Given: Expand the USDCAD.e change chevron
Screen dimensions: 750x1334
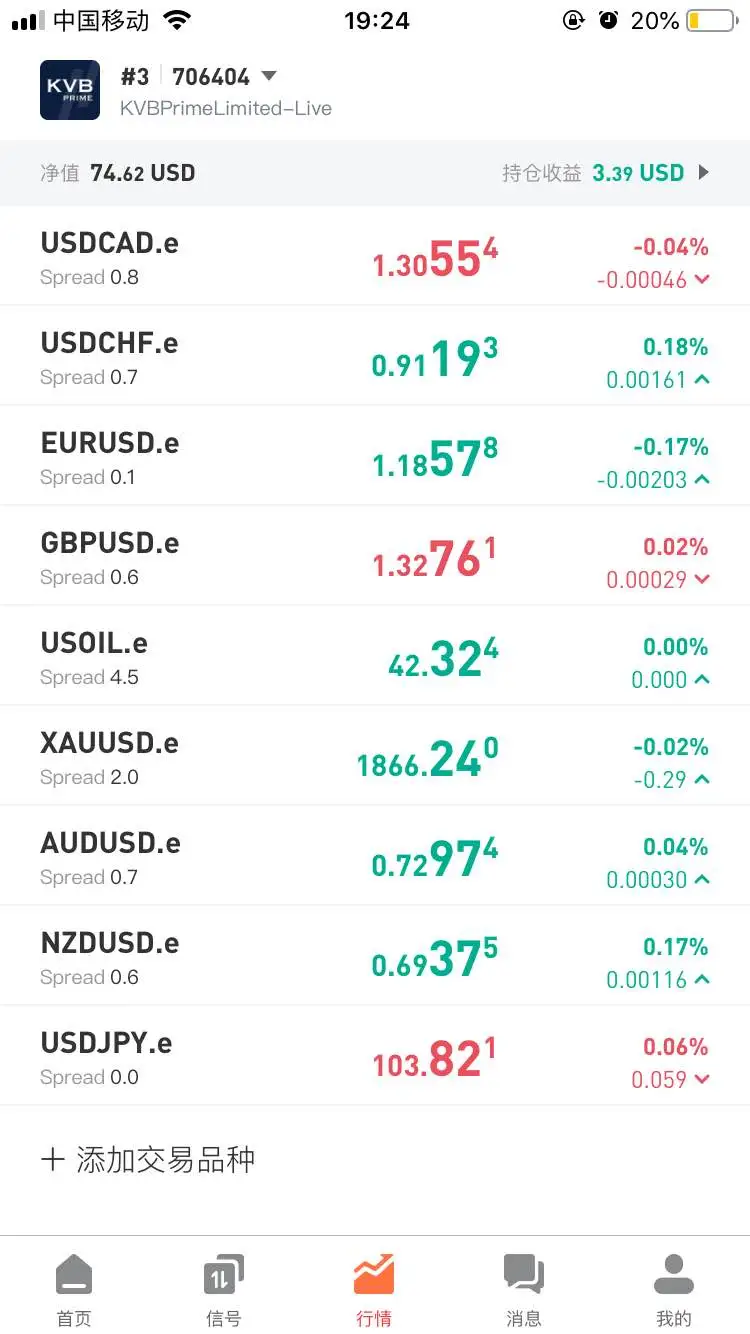Looking at the screenshot, I should (x=702, y=280).
